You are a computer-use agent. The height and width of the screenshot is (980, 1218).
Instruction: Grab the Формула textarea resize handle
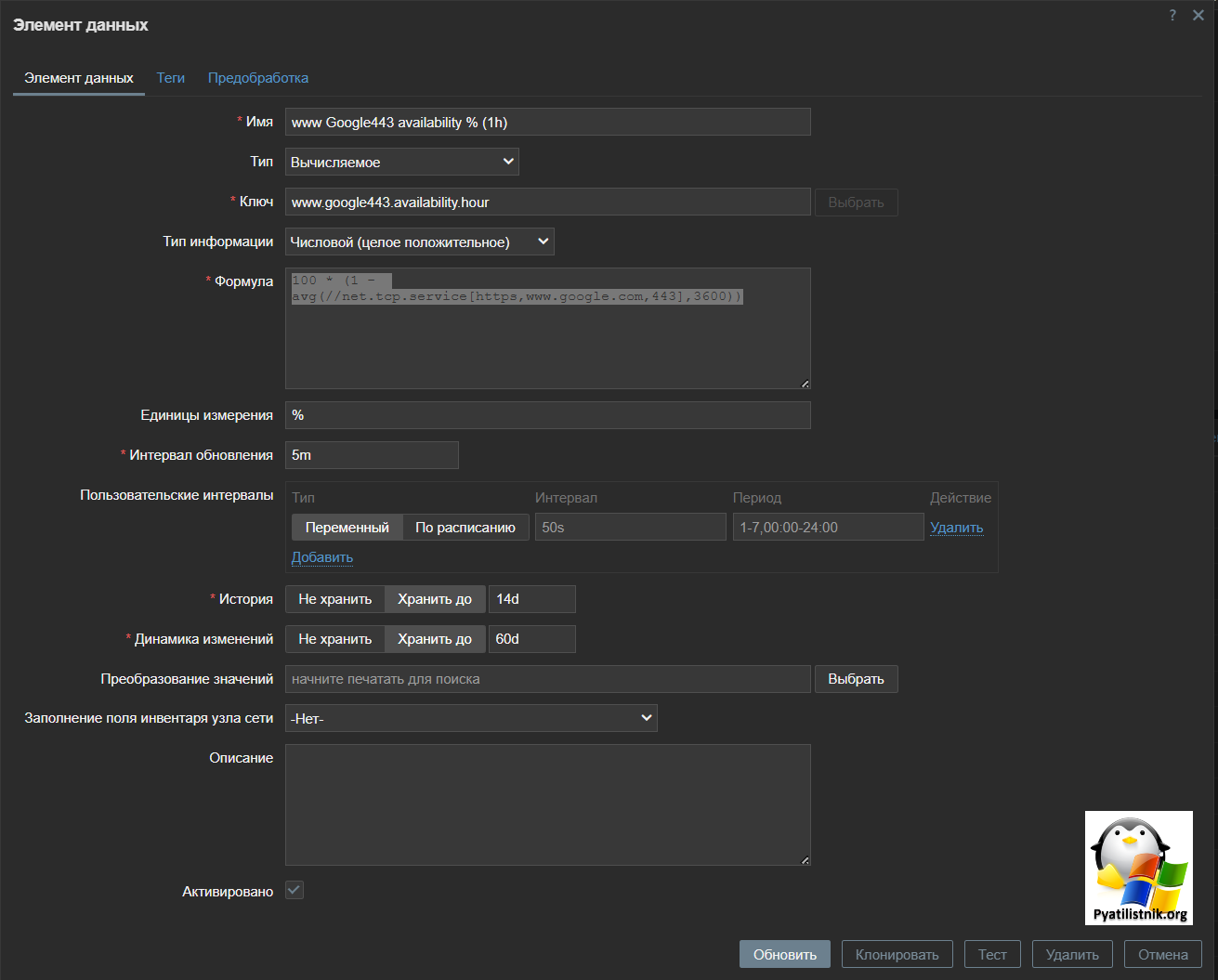coord(805,384)
